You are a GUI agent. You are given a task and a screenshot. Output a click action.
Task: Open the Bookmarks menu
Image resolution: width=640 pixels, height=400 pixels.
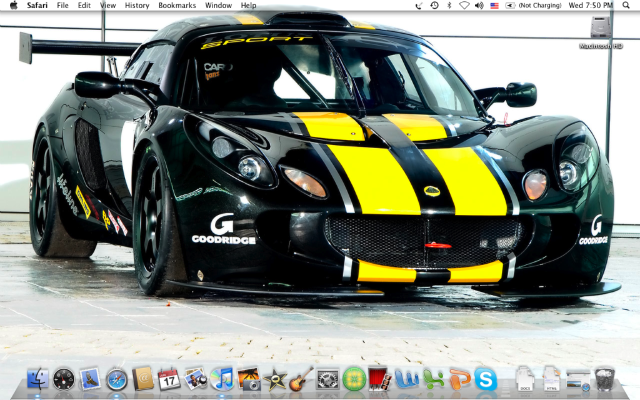click(x=177, y=5)
